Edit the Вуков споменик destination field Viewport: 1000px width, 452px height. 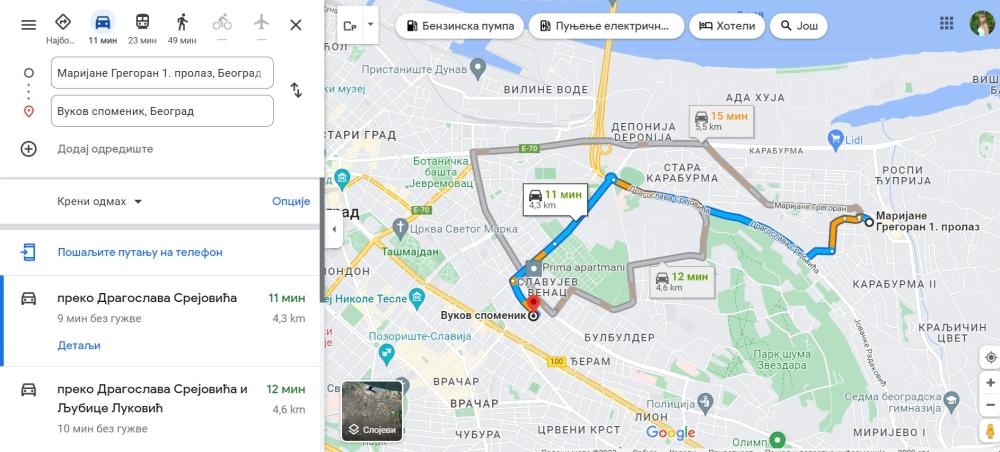(162, 111)
